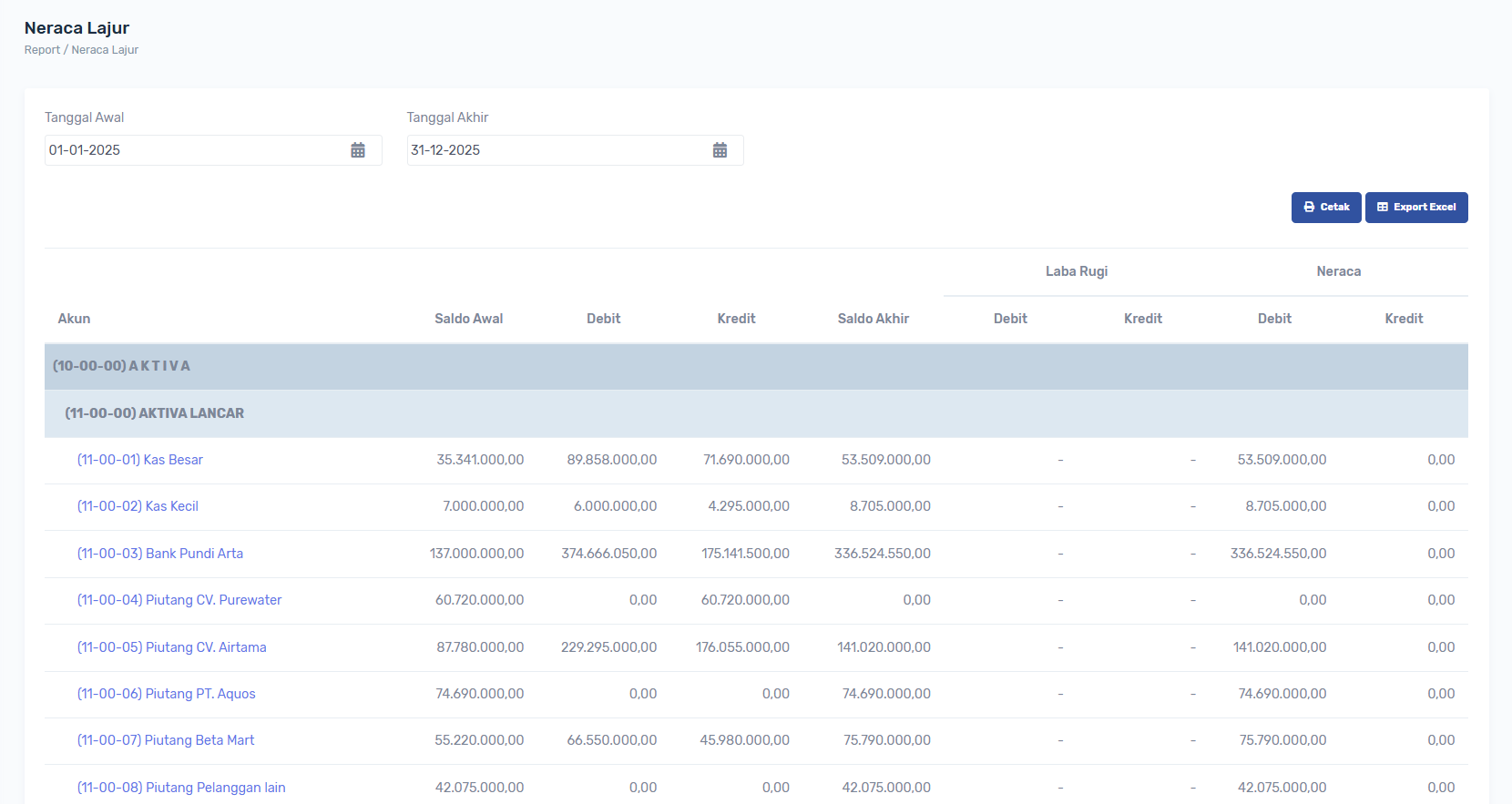Open Piutang PT. Aquos account link
Image resolution: width=1512 pixels, height=804 pixels.
click(167, 694)
